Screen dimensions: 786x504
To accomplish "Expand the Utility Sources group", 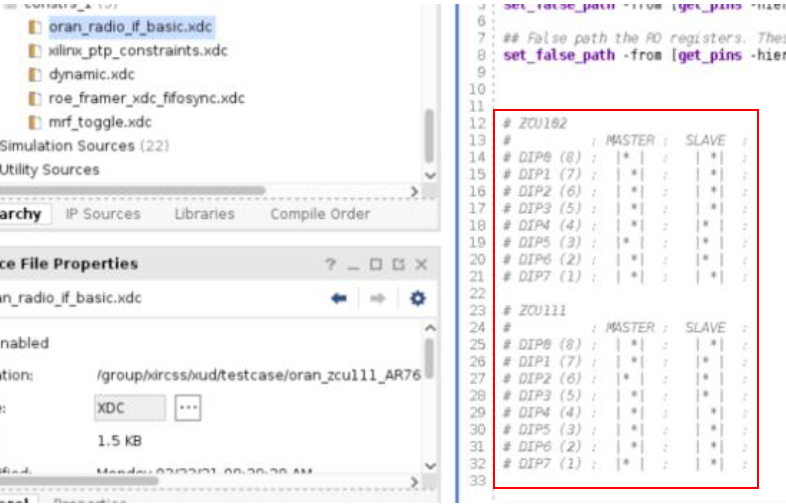I will coord(49,170).
